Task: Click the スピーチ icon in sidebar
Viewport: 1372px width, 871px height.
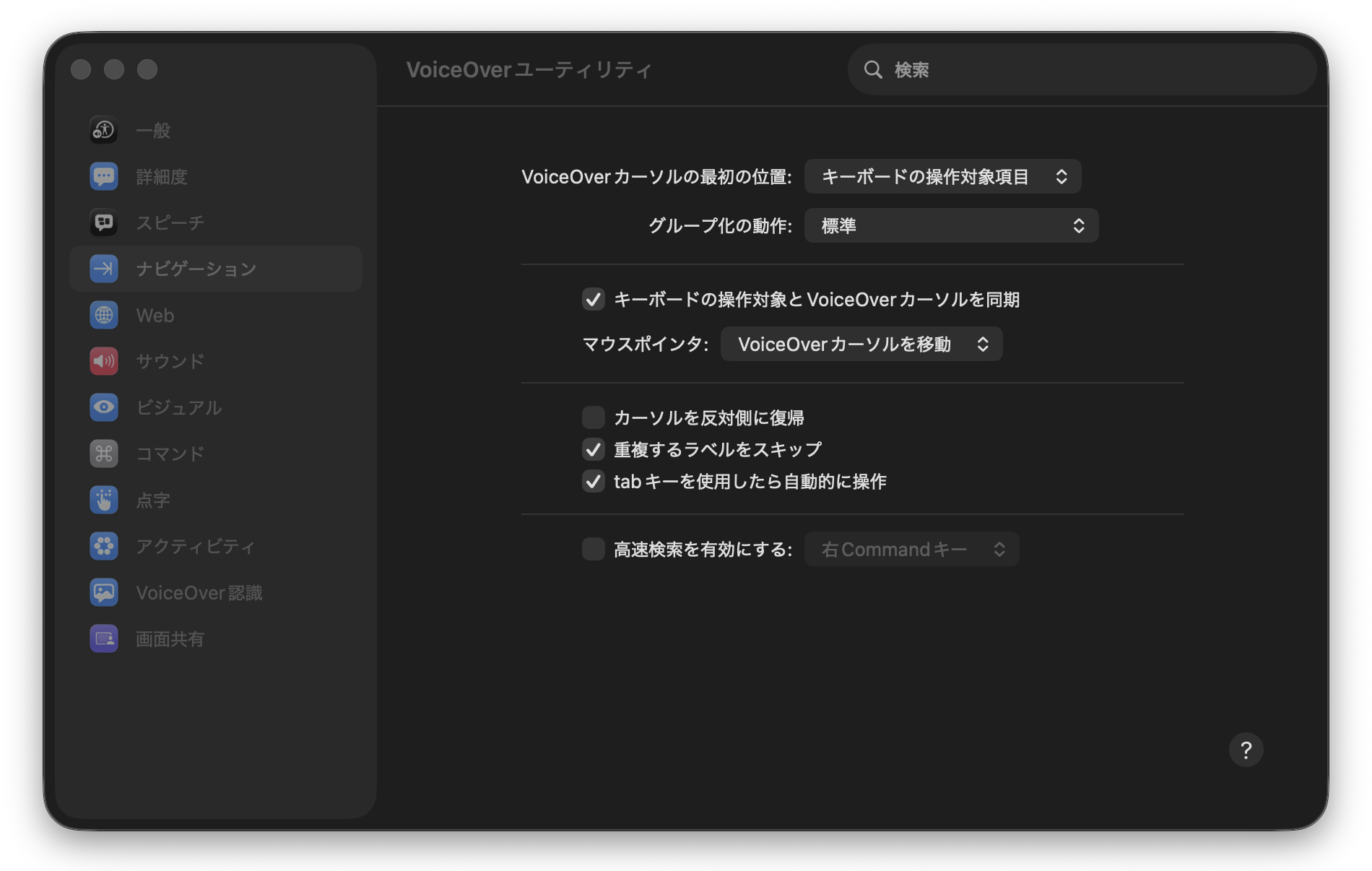Action: point(104,222)
